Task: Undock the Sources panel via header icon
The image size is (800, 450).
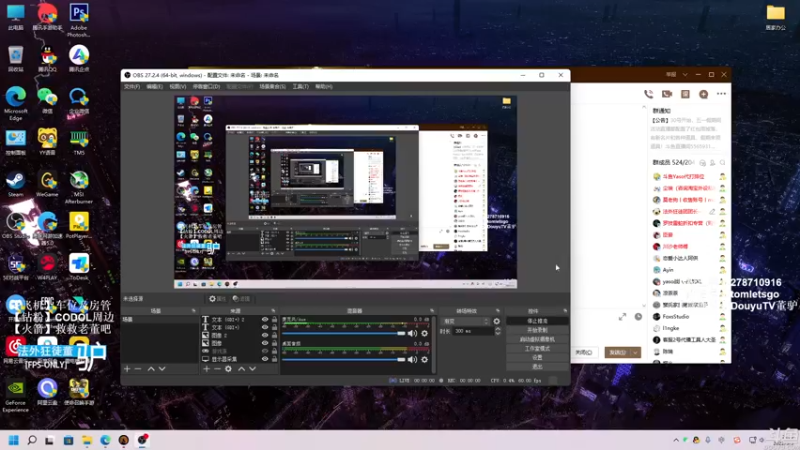Action: [x=273, y=311]
